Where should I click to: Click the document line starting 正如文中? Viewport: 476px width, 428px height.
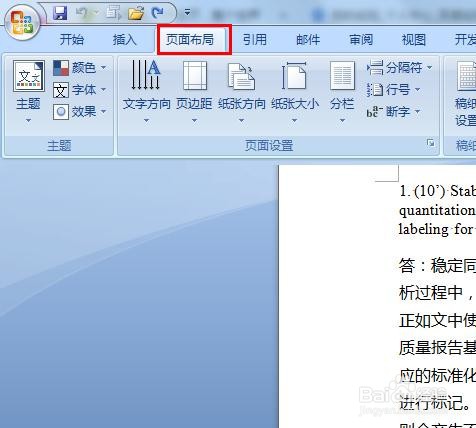coord(437,320)
